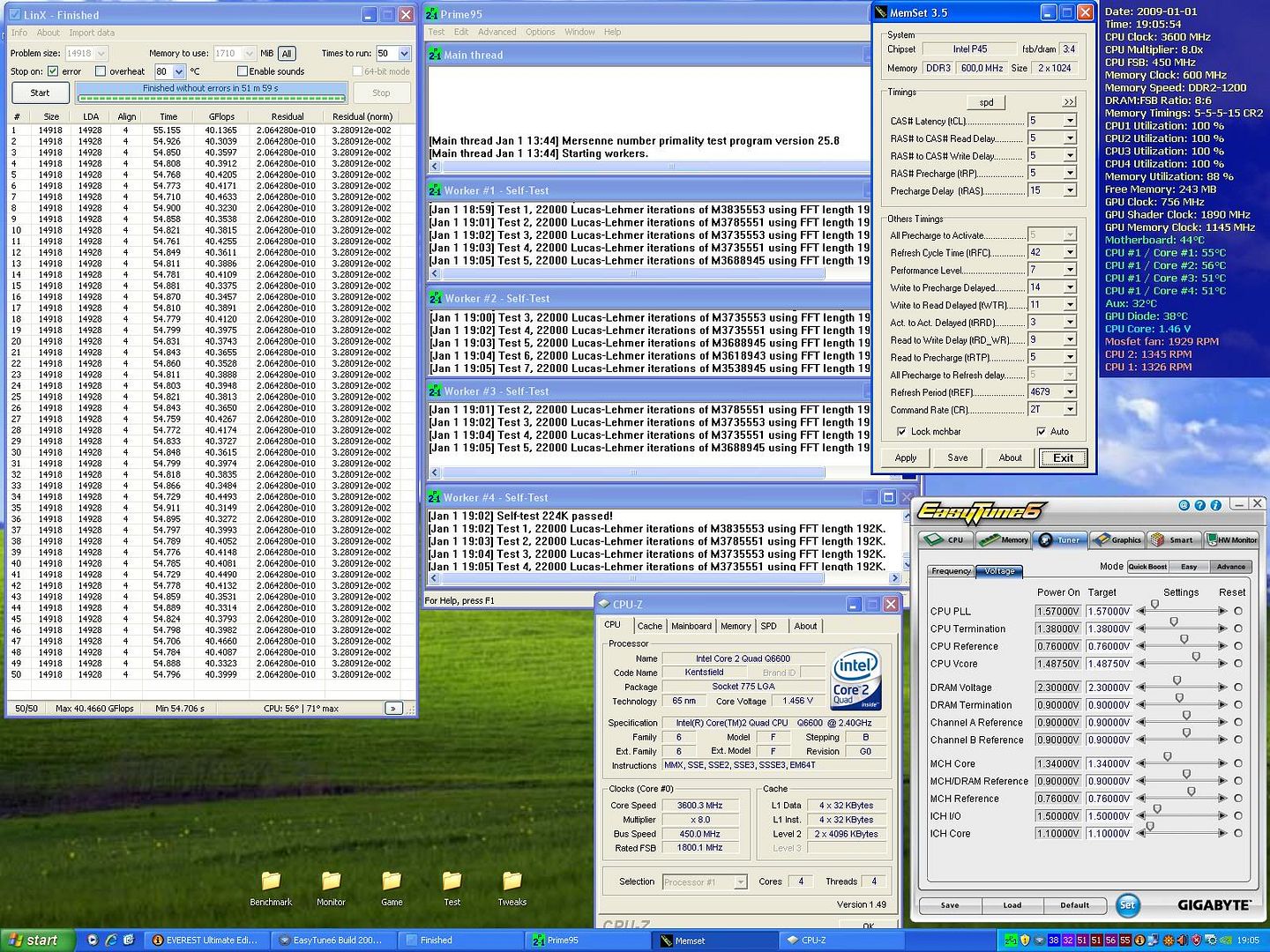
Task: Open EasyTune6 HW Monitor tab
Action: [1232, 539]
